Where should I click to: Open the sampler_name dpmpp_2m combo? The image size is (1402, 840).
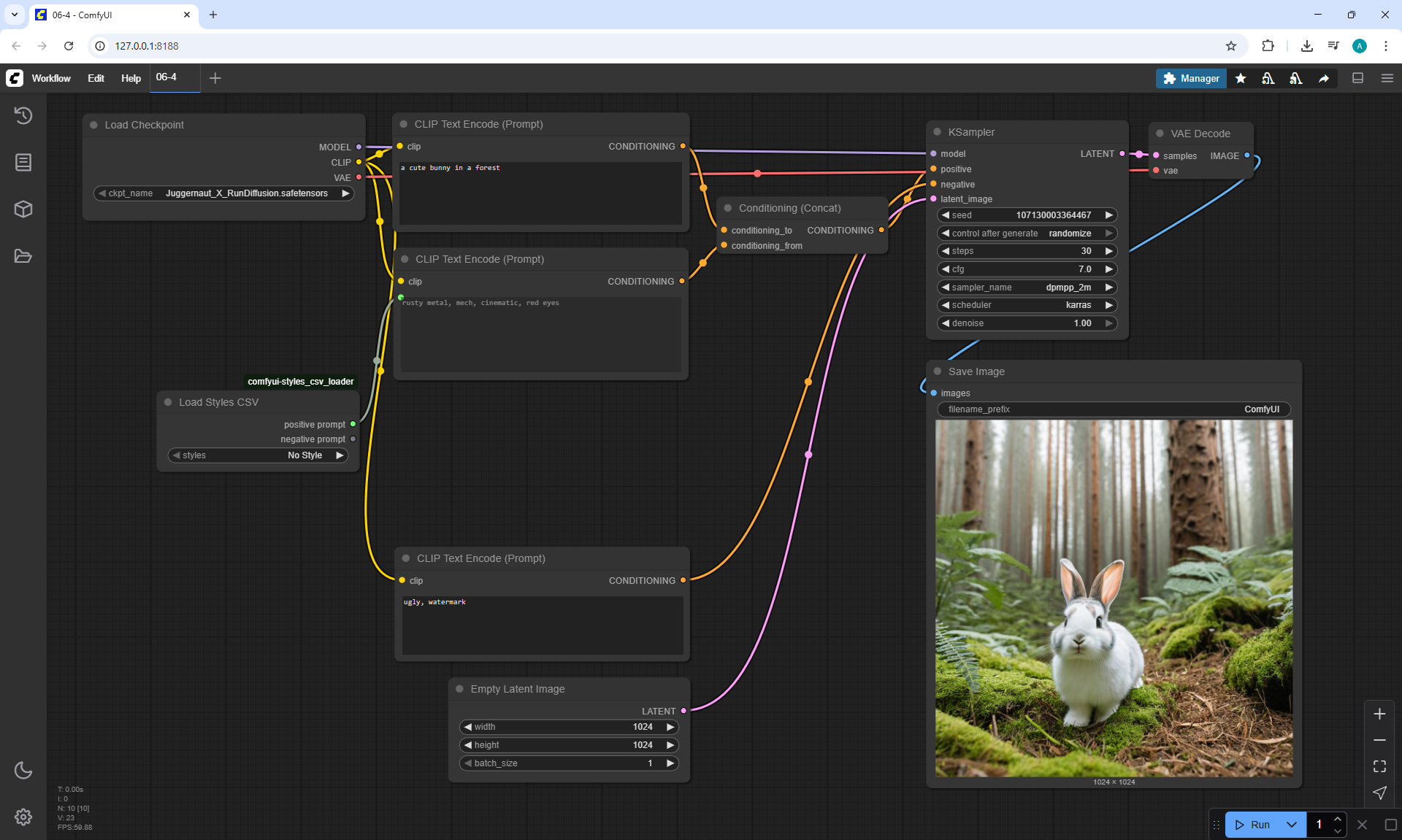pos(1026,288)
